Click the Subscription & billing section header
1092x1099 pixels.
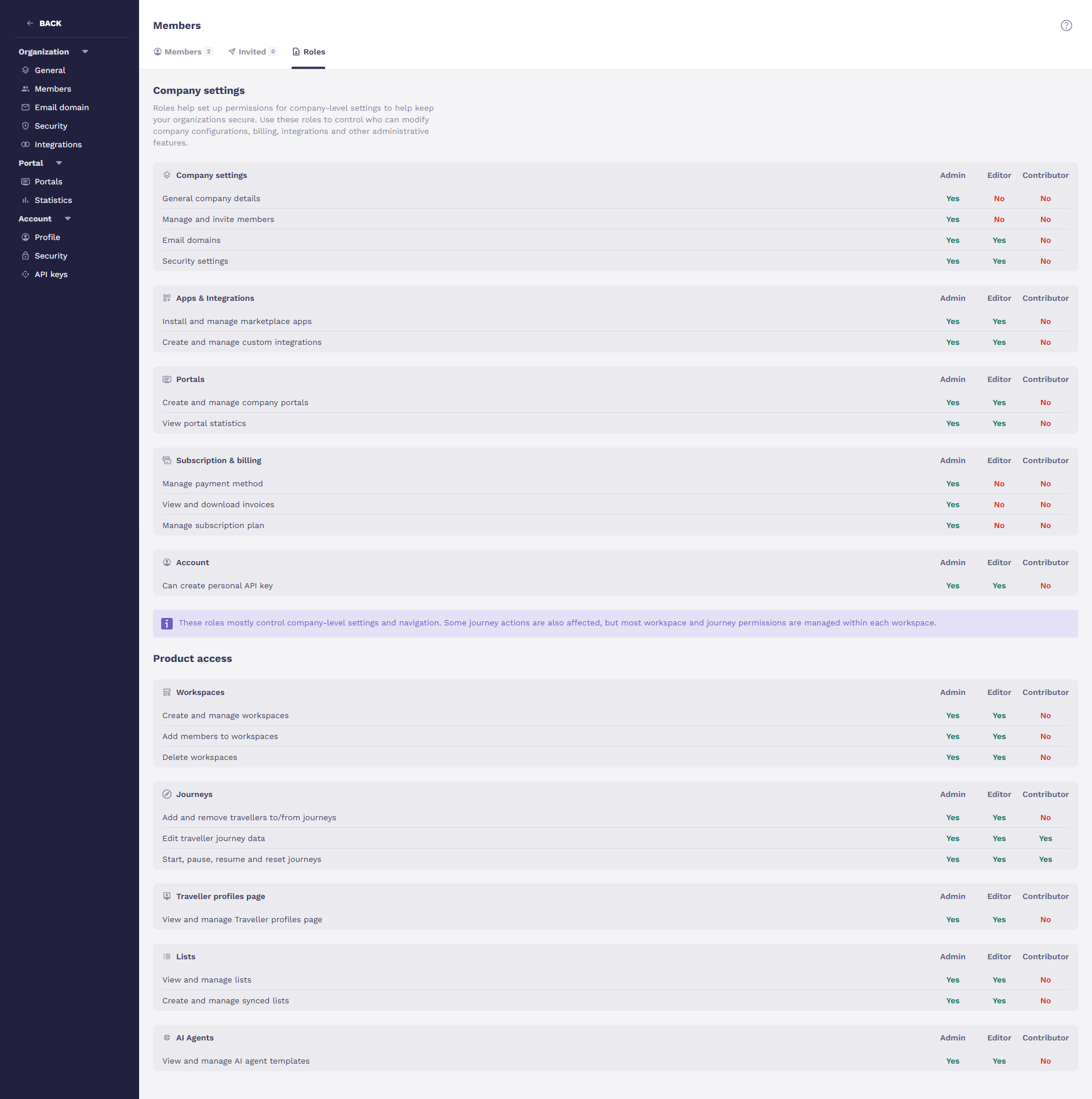219,460
